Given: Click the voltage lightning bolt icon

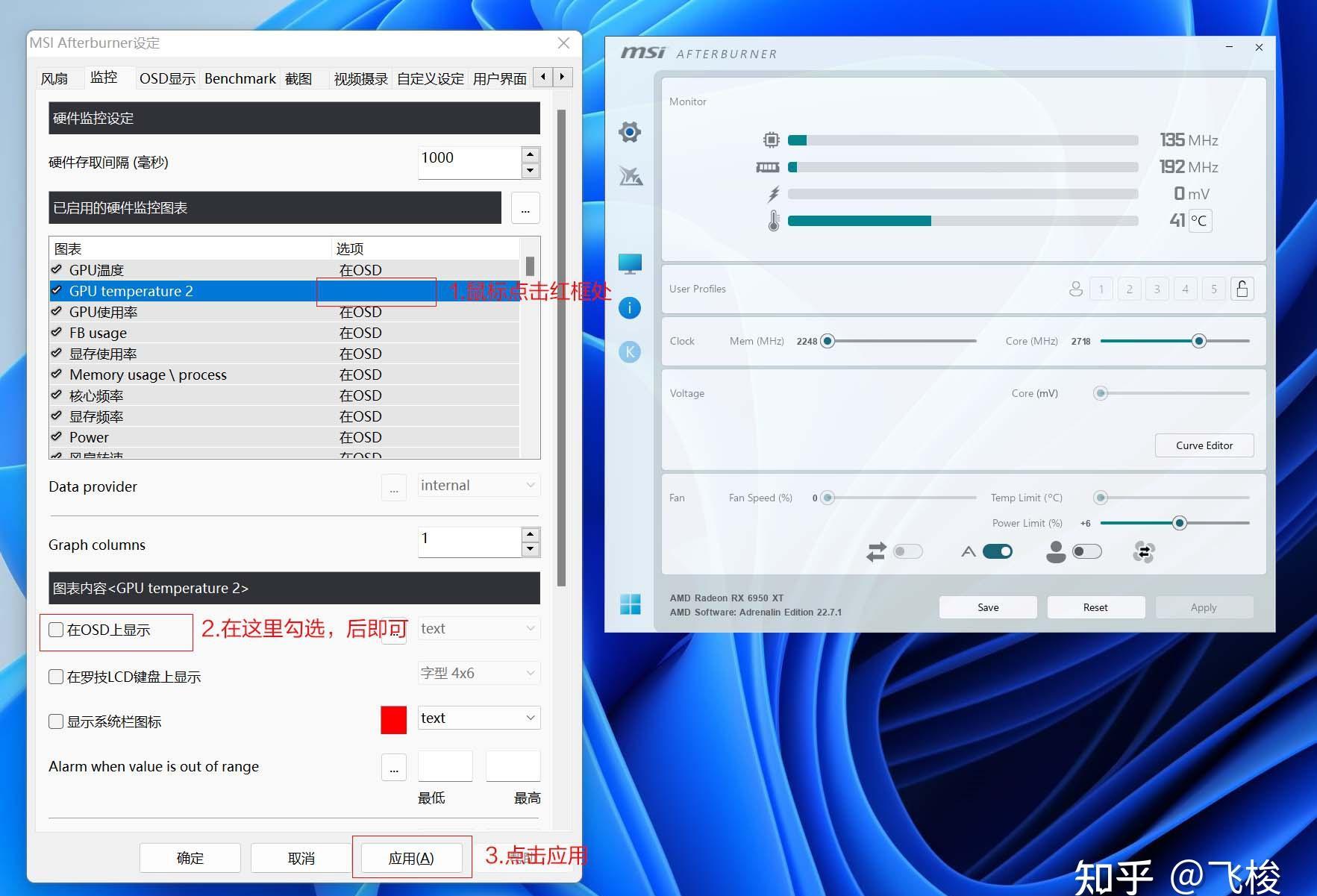Looking at the screenshot, I should [774, 194].
